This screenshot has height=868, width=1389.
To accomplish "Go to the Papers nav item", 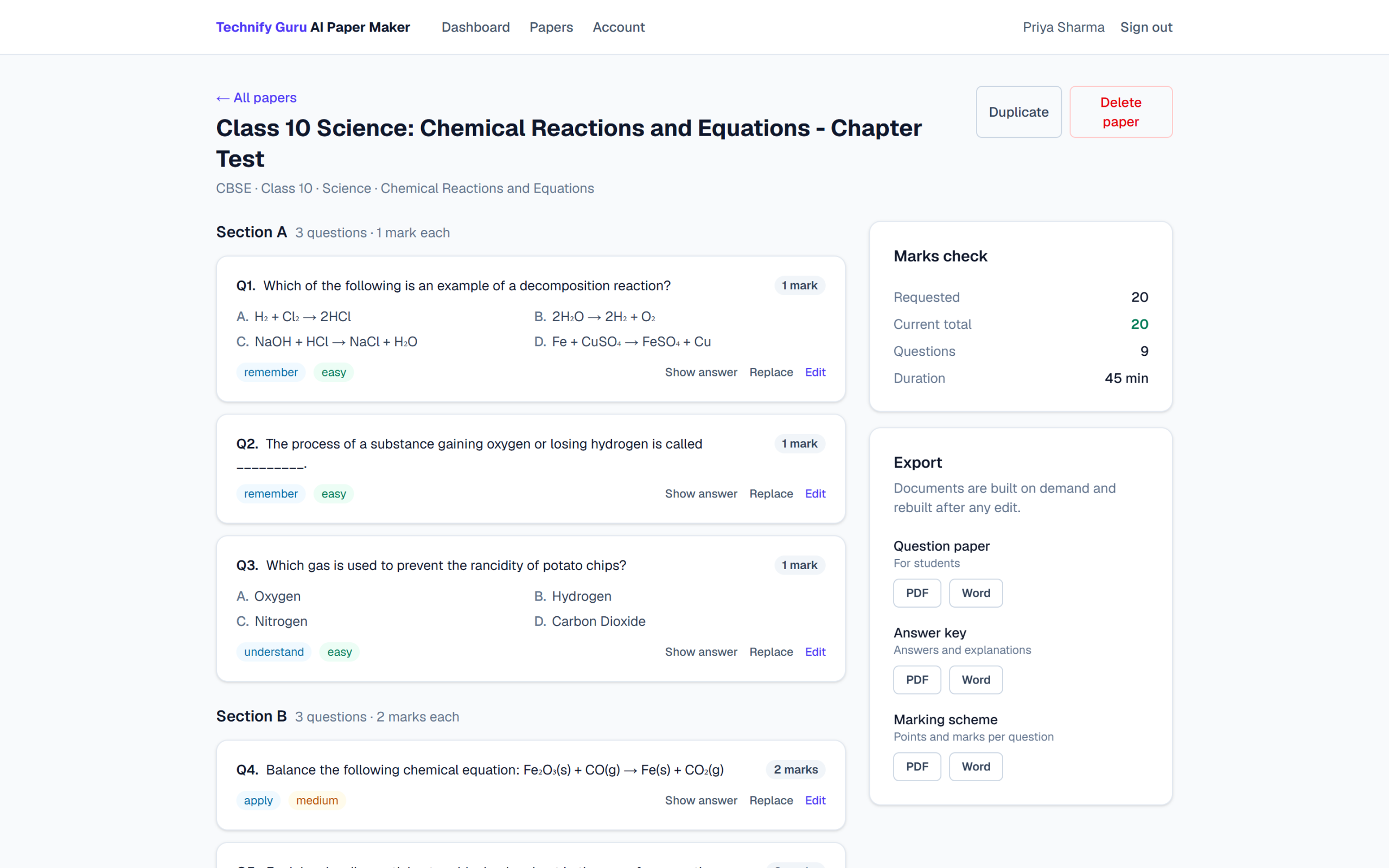I will pos(551,27).
